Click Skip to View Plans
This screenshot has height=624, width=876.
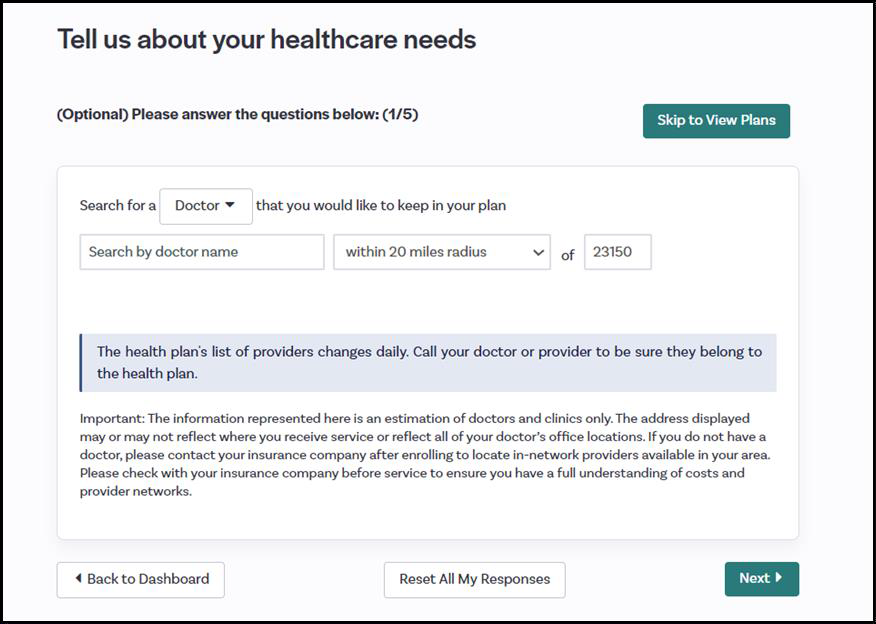point(716,120)
